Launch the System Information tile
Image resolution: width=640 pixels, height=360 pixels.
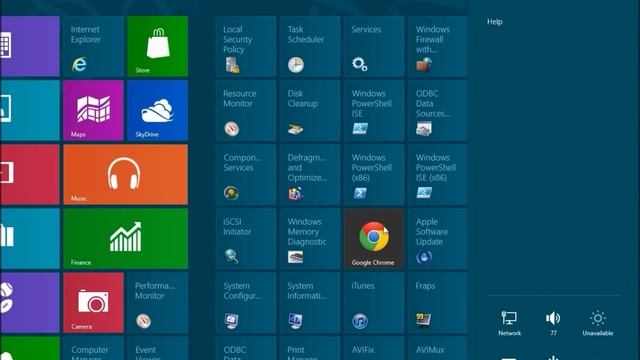click(x=310, y=302)
